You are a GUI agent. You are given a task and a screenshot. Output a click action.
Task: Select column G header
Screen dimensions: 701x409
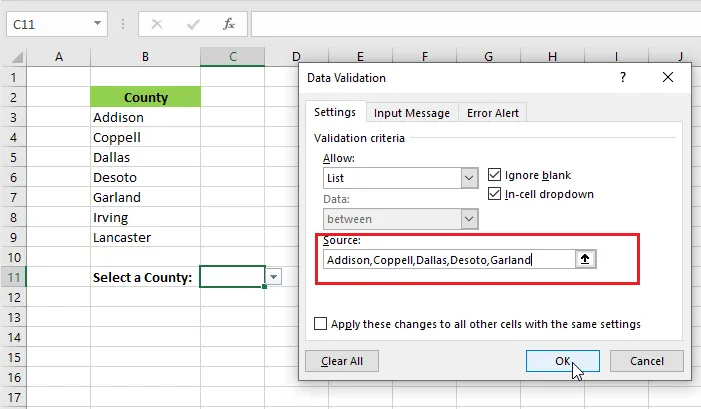coord(489,56)
